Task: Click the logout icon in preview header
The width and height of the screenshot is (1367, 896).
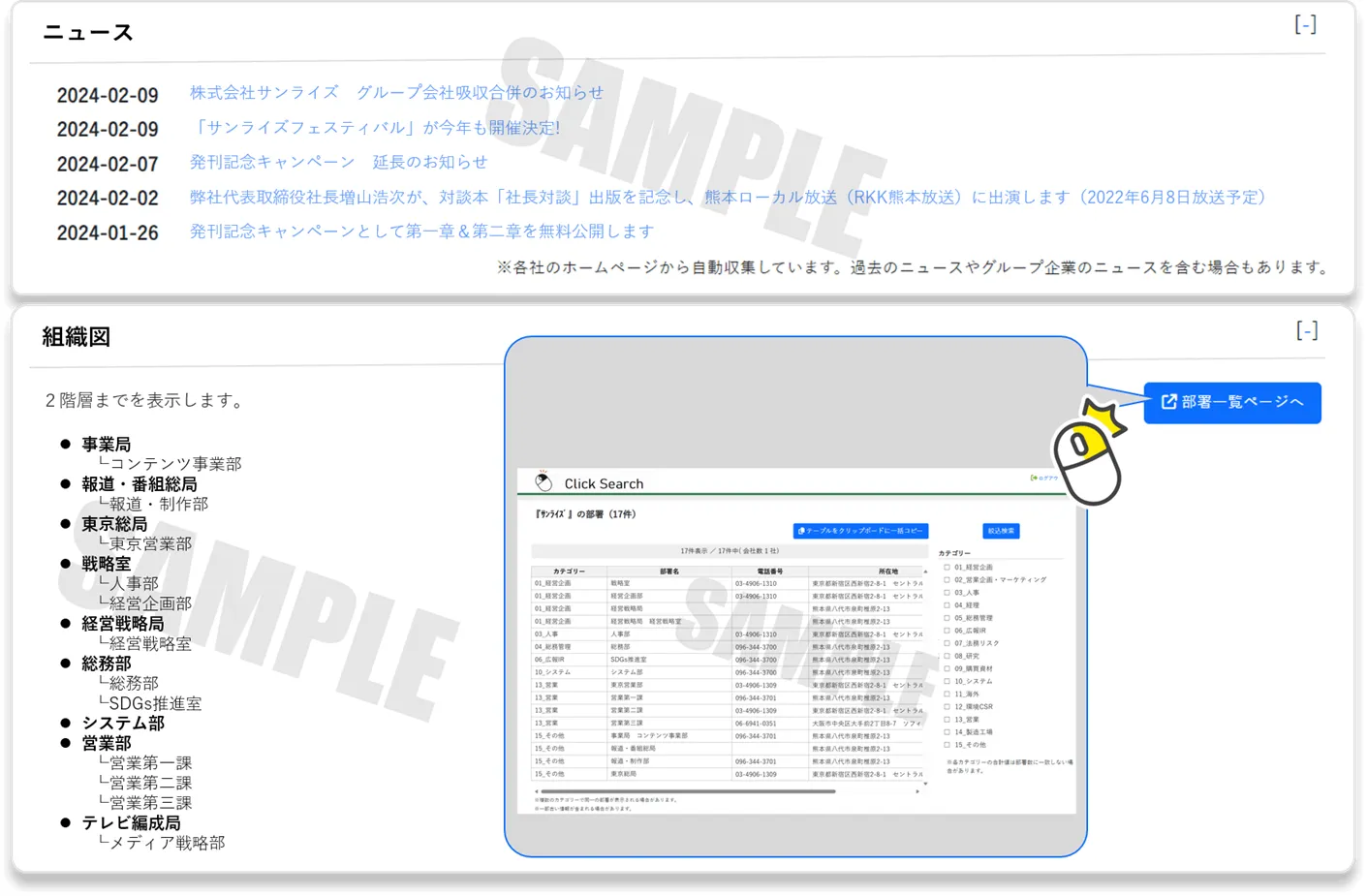Action: click(1034, 478)
